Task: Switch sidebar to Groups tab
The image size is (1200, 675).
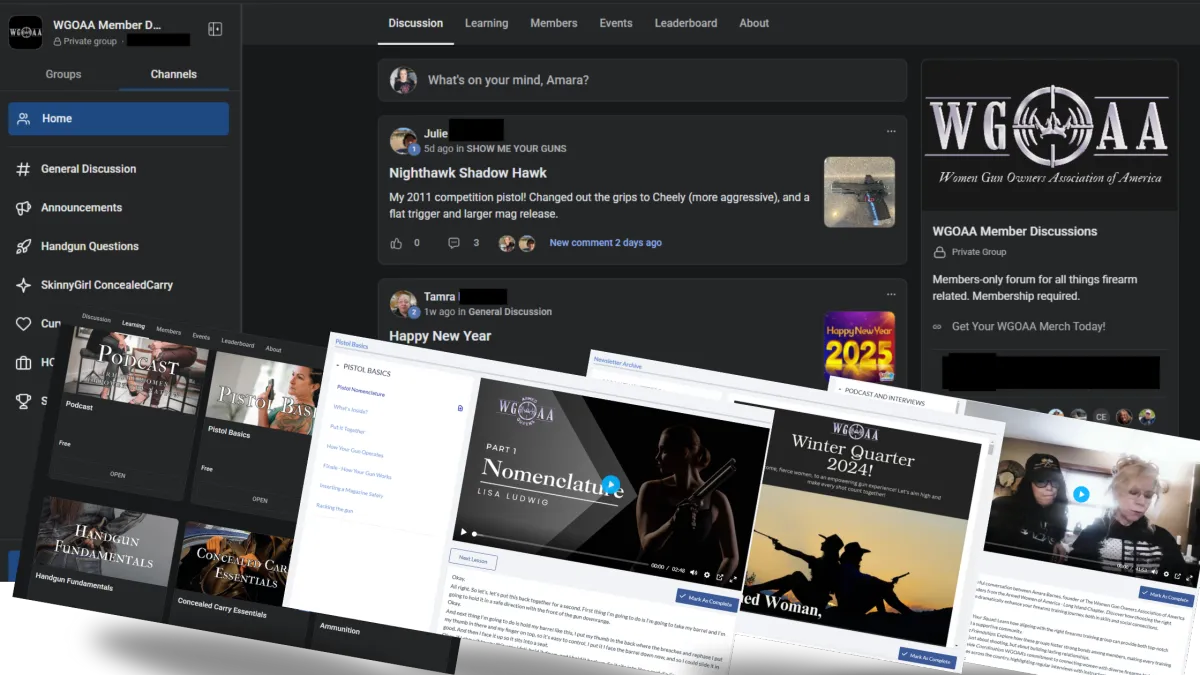Action: pos(63,74)
